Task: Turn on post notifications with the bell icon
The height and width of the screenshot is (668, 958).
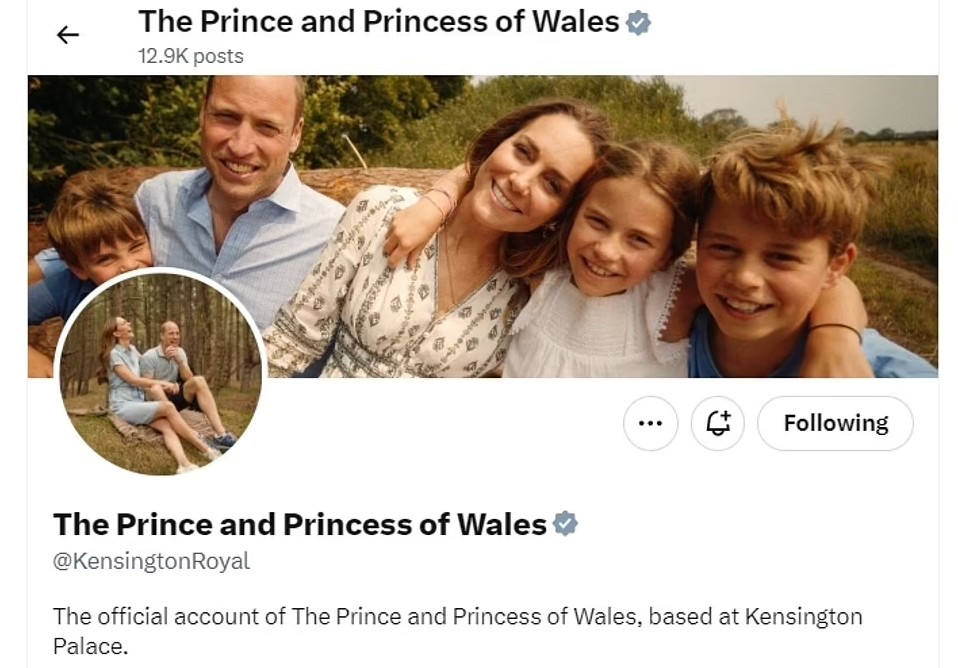Action: click(718, 423)
